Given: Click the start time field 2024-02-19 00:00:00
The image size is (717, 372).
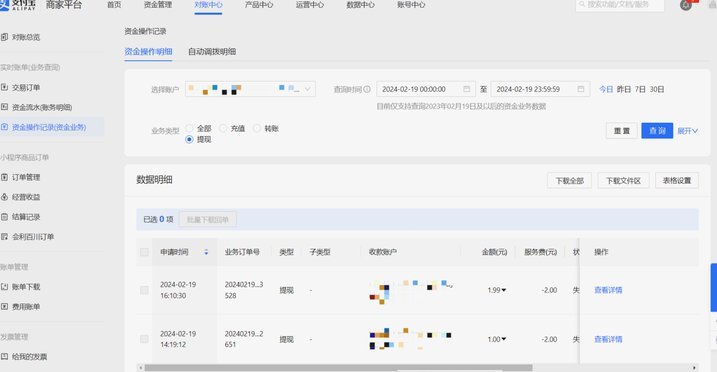Looking at the screenshot, I should 425,89.
